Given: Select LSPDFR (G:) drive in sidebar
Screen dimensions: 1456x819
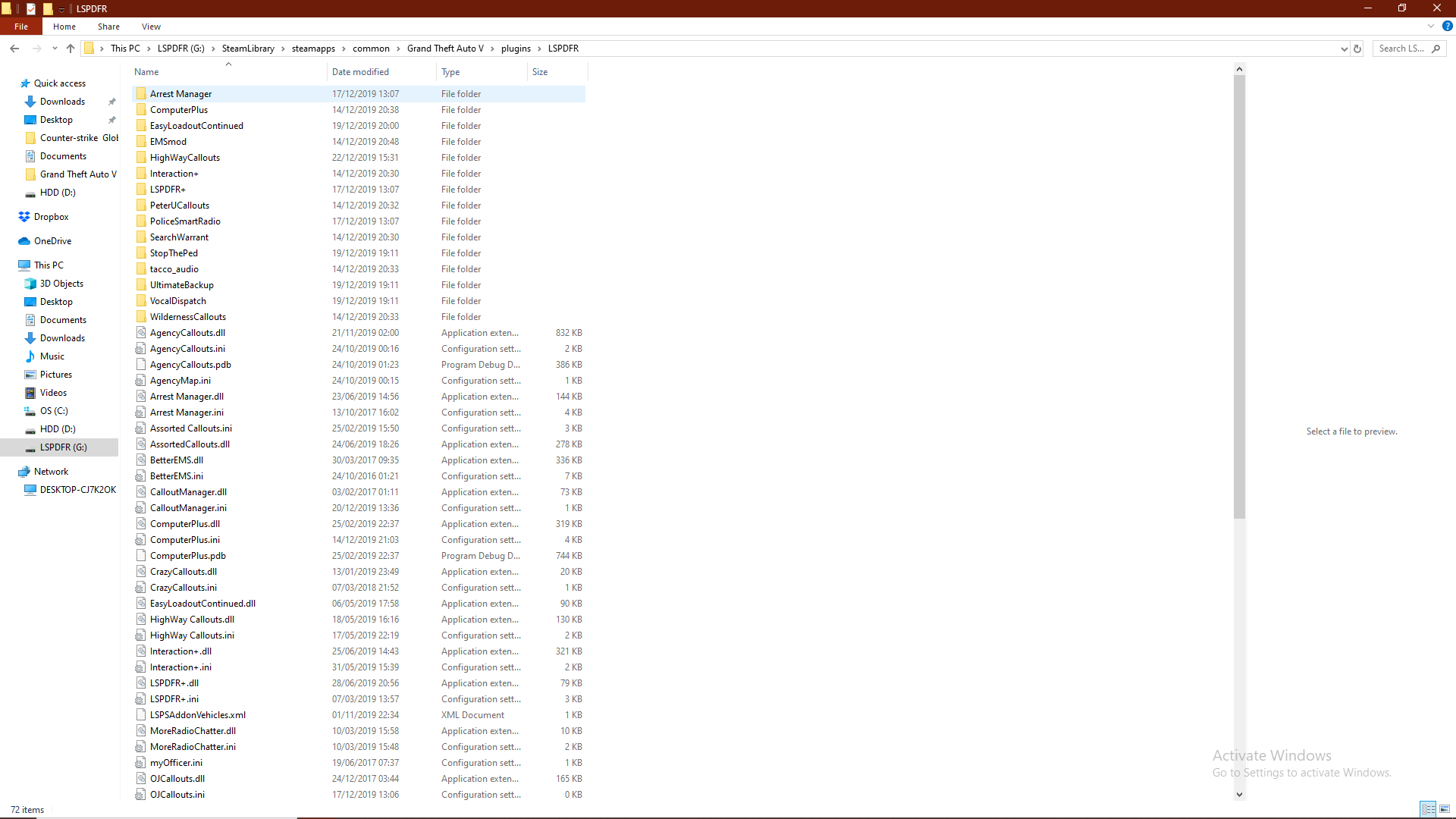Looking at the screenshot, I should [x=64, y=447].
